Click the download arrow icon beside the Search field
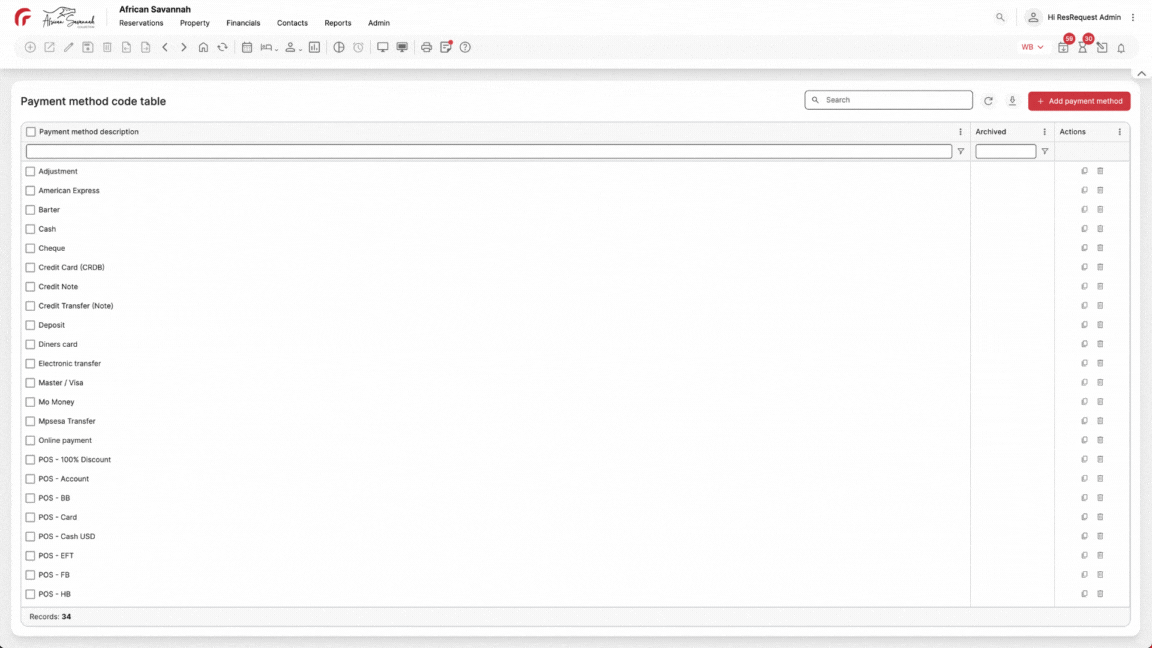This screenshot has height=648, width=1152. click(x=1012, y=101)
